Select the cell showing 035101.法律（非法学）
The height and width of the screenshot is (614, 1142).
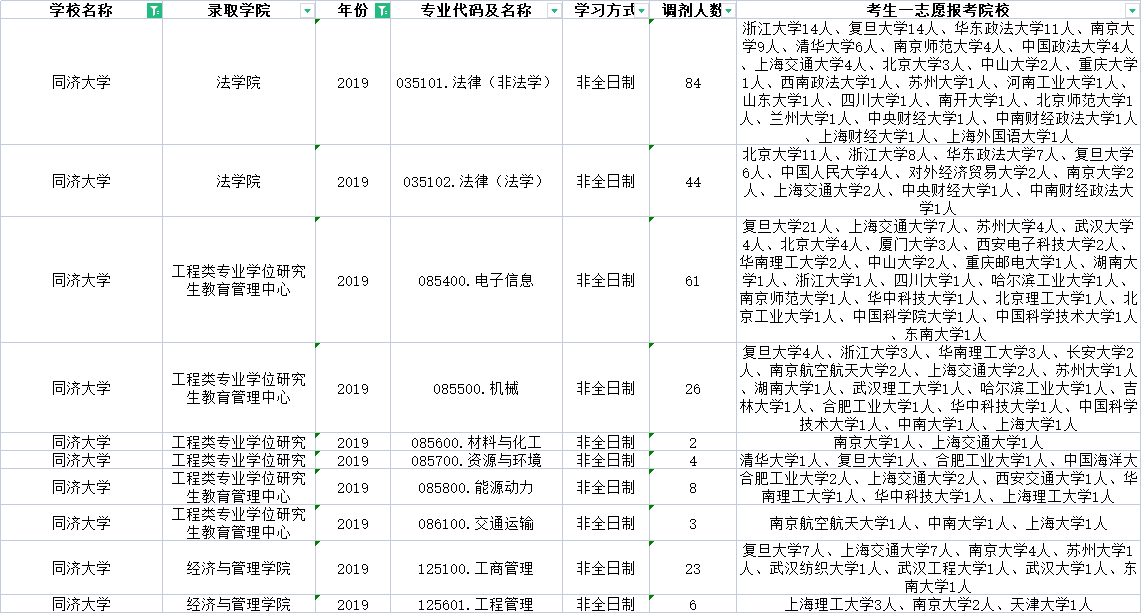(x=477, y=81)
